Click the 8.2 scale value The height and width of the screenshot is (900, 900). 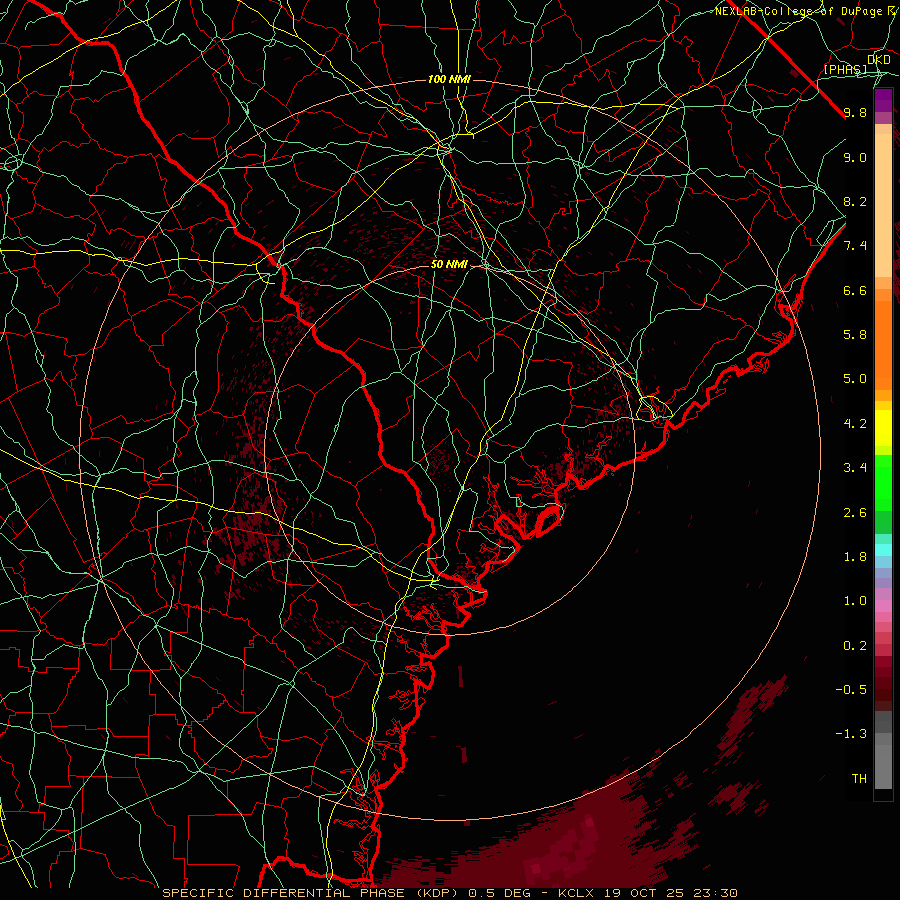click(x=855, y=201)
